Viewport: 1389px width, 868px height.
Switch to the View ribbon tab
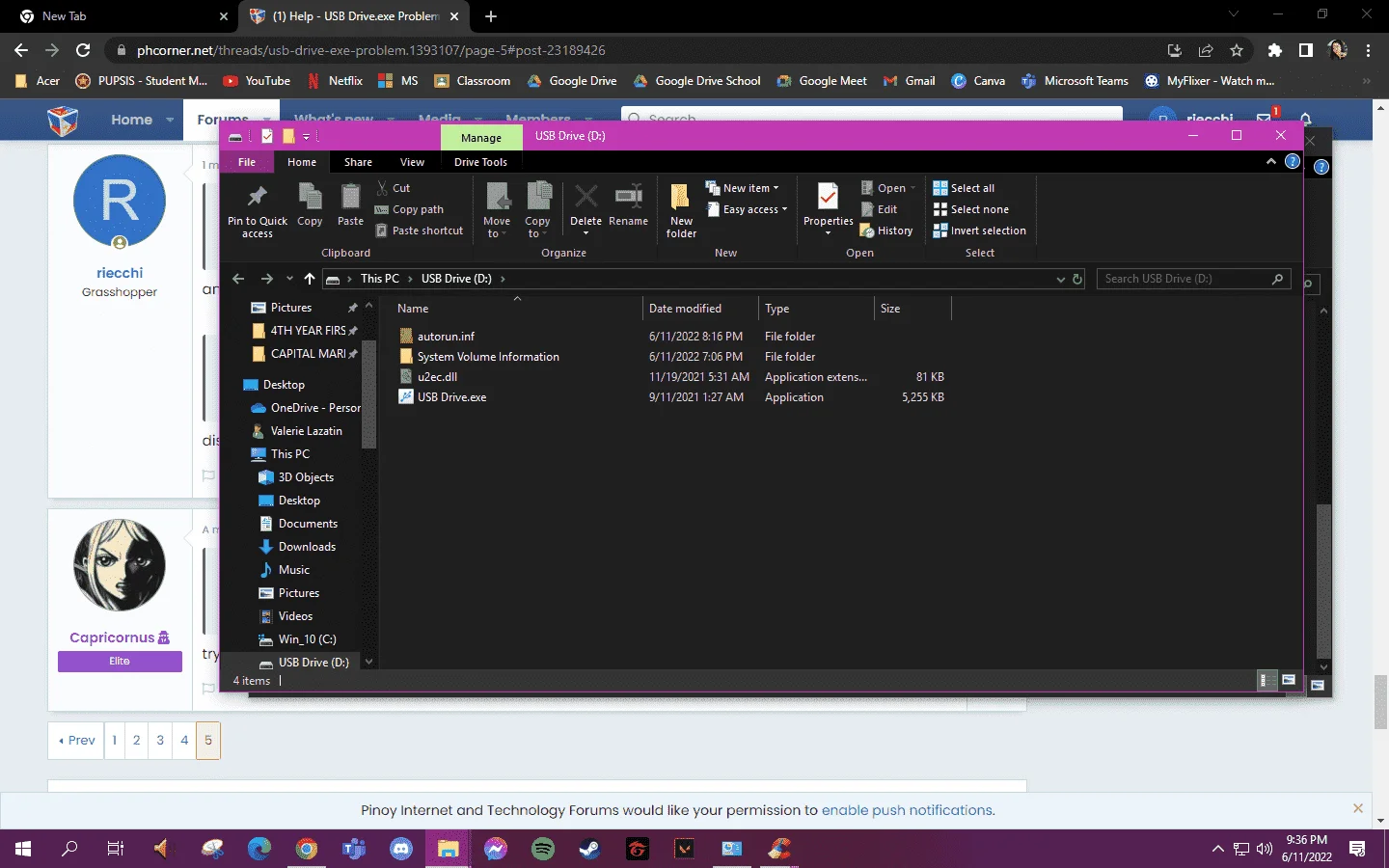tap(412, 162)
